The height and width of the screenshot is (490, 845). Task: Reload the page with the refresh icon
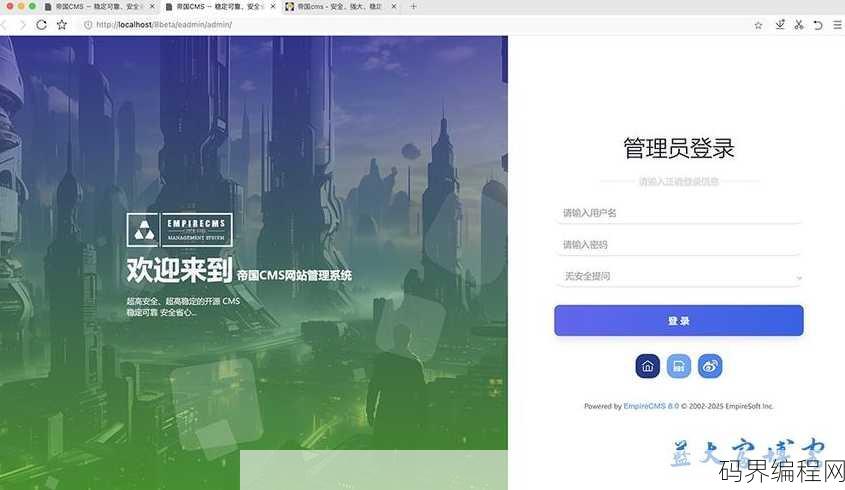pos(41,25)
